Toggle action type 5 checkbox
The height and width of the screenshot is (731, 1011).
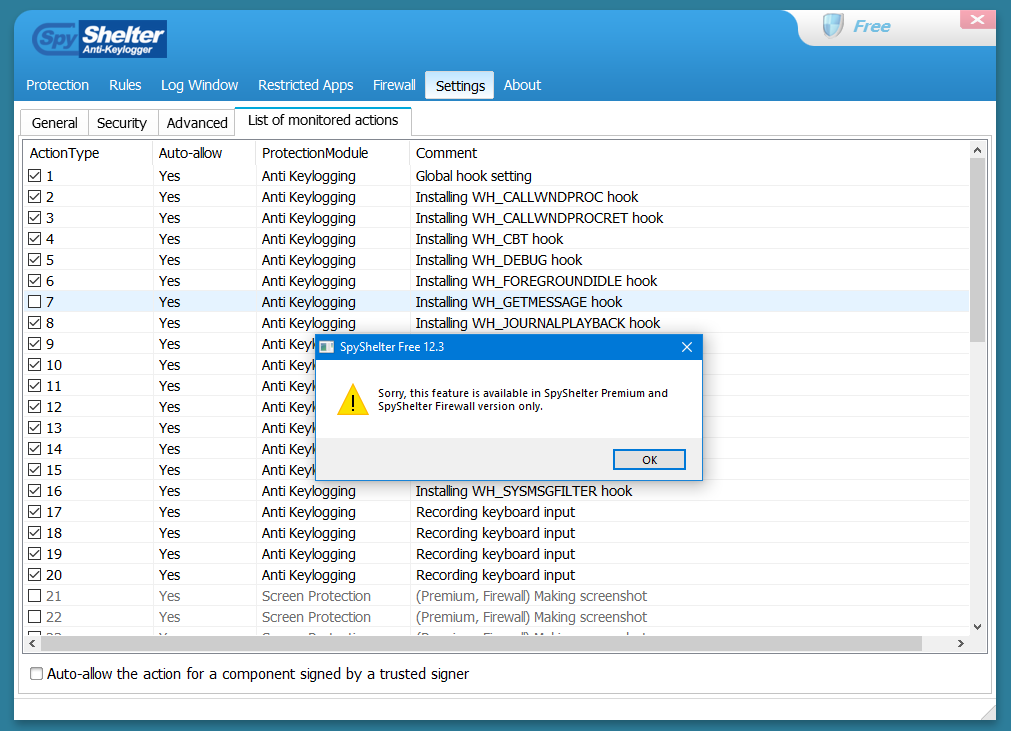35,260
